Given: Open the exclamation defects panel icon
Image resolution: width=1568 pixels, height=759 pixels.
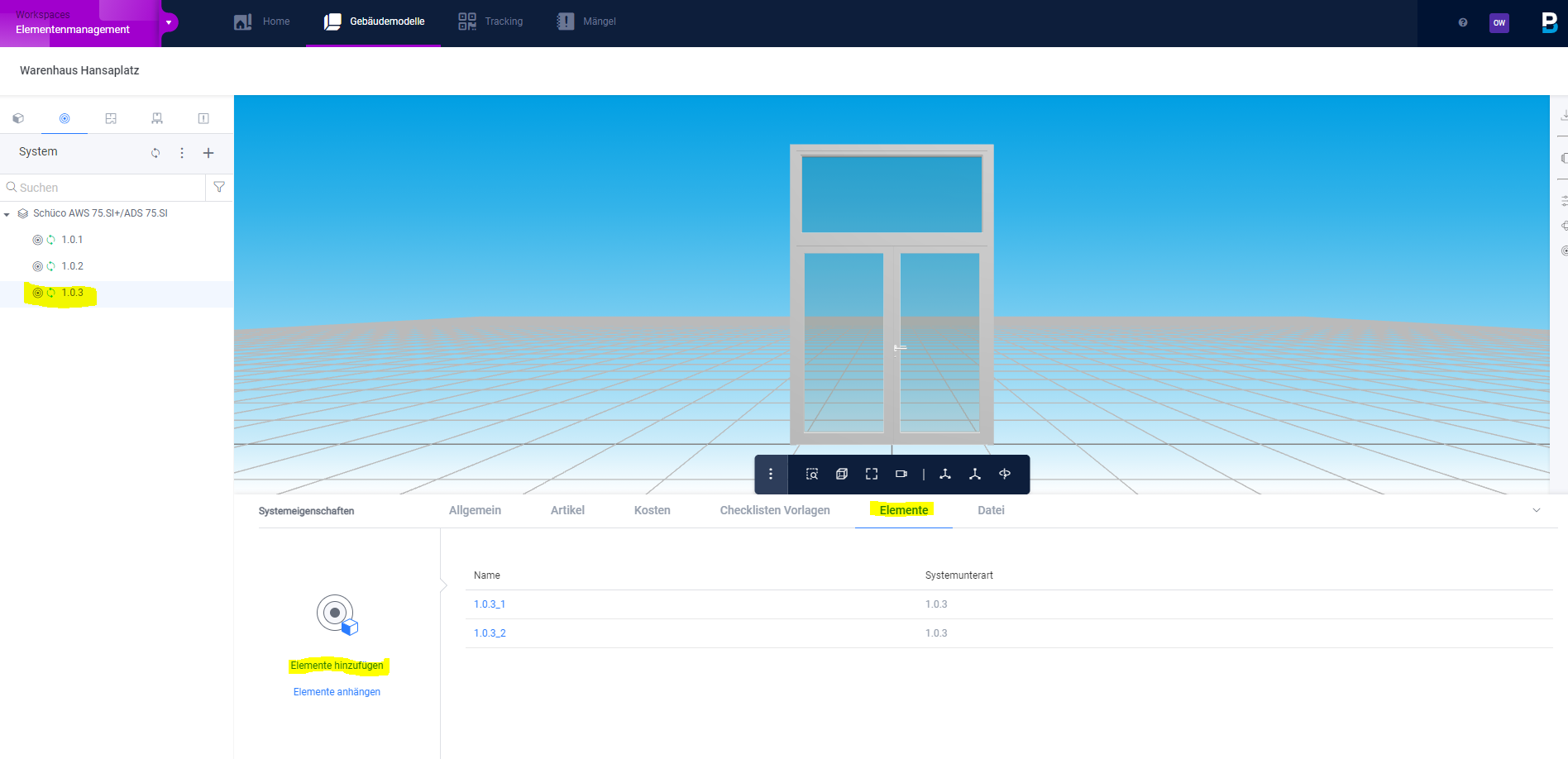Looking at the screenshot, I should pyautogui.click(x=203, y=118).
